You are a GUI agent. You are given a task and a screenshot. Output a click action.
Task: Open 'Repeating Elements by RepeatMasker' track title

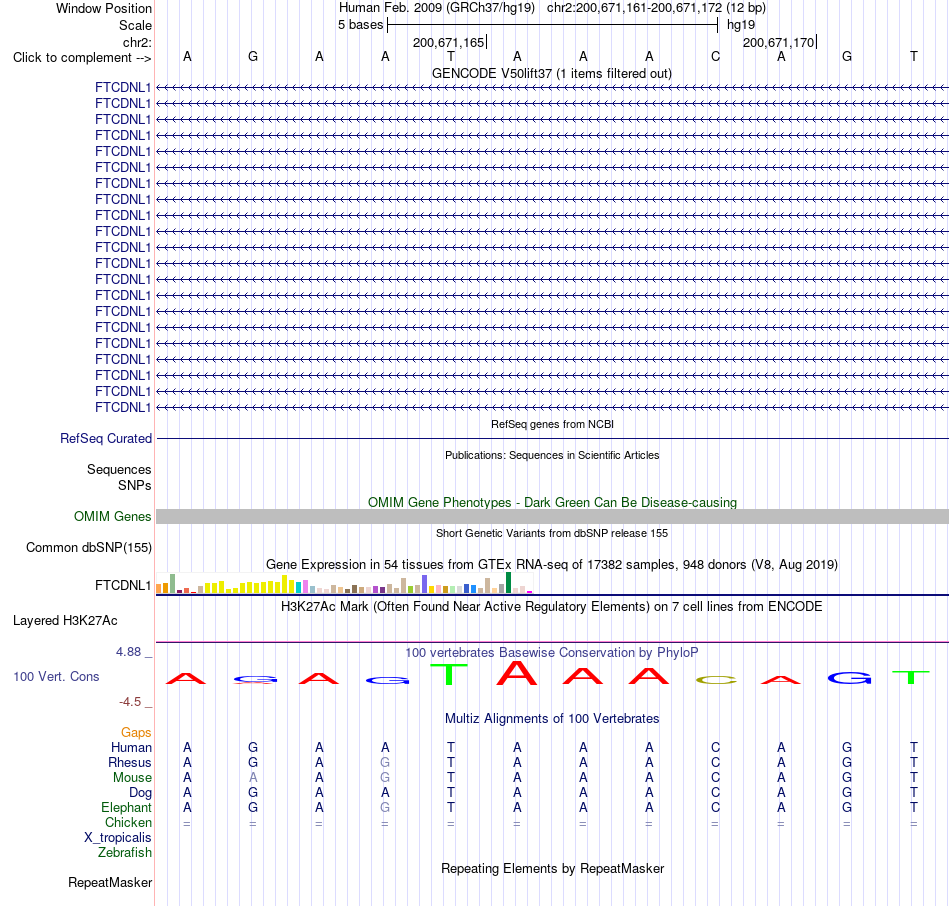(552, 869)
